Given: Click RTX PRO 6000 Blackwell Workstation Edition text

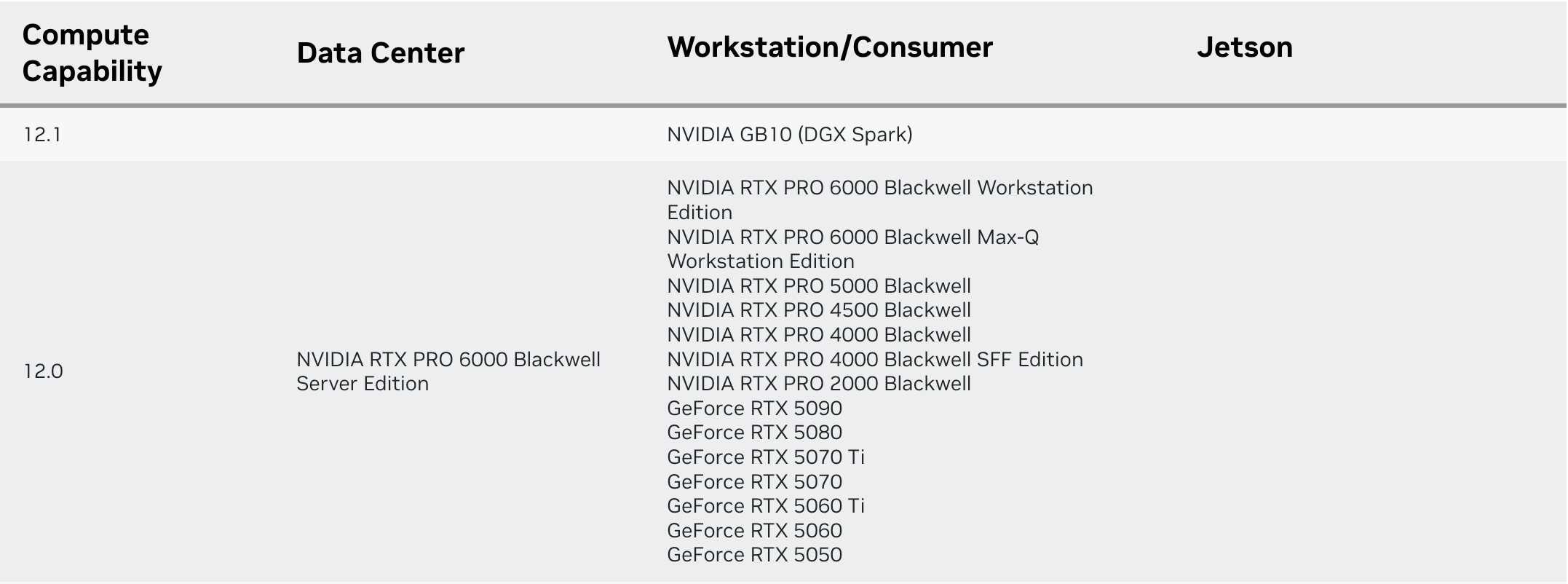Looking at the screenshot, I should pos(879,189).
